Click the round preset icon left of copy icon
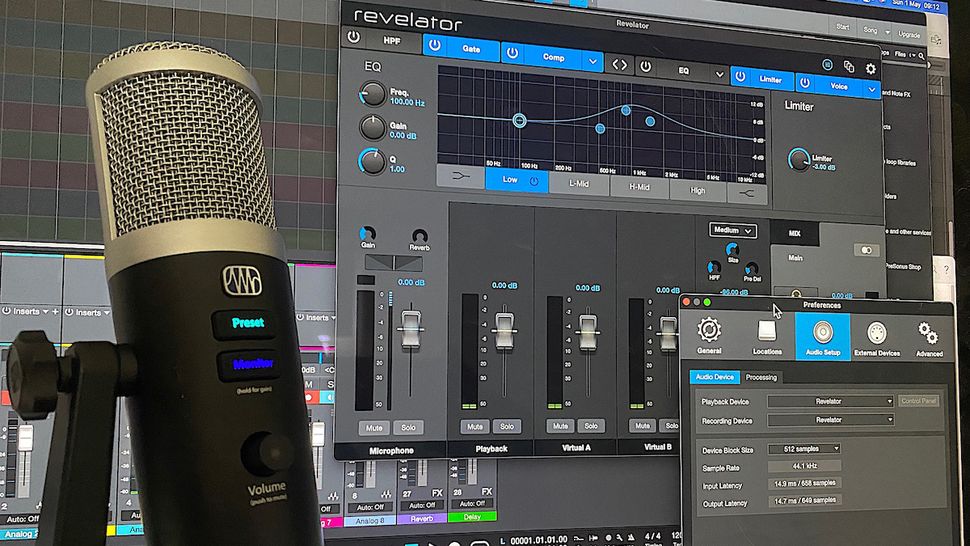This screenshot has height=546, width=970. (x=827, y=64)
